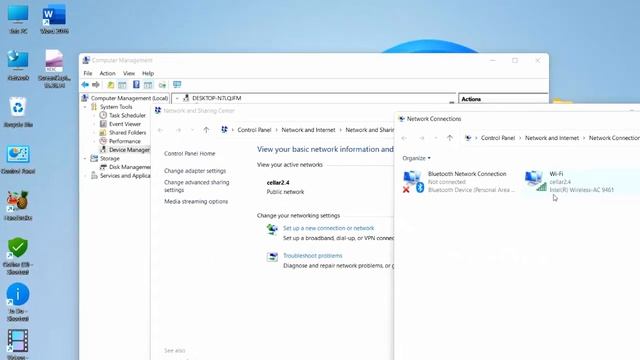This screenshot has height=360, width=640.
Task: Open the blue info circle desktop shortcut
Action: (18, 302)
